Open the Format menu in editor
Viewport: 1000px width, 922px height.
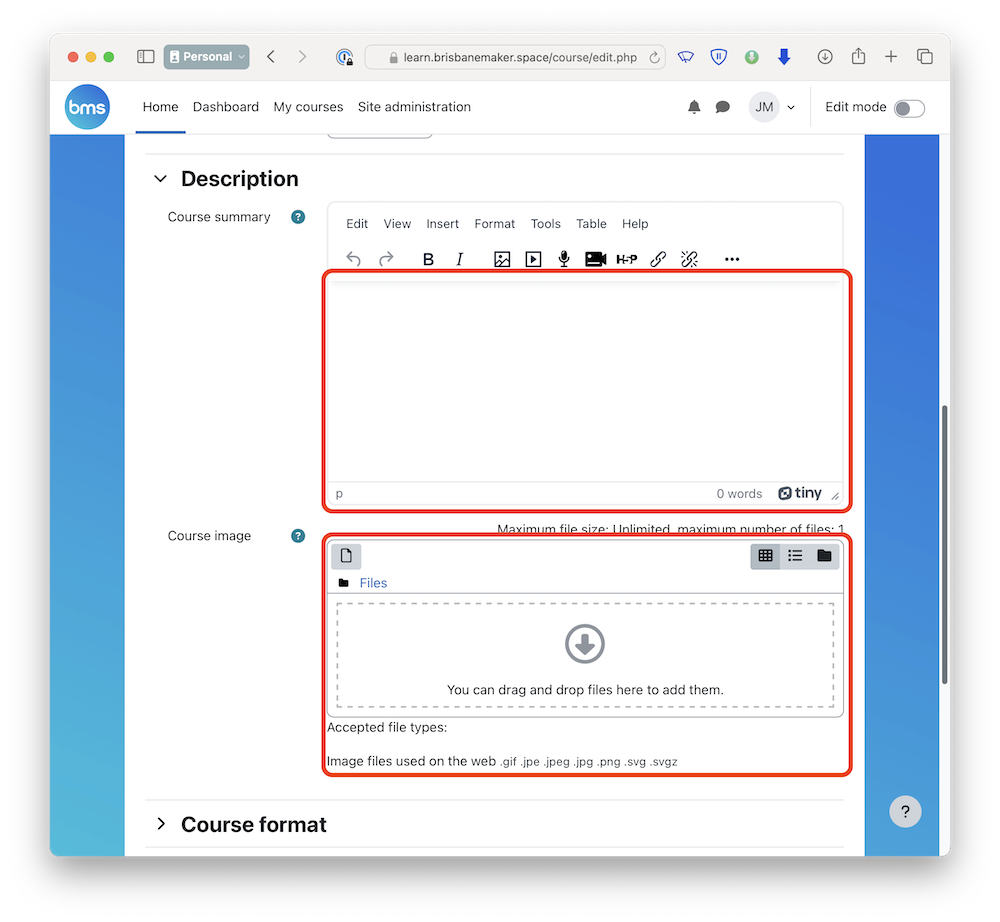click(x=494, y=224)
